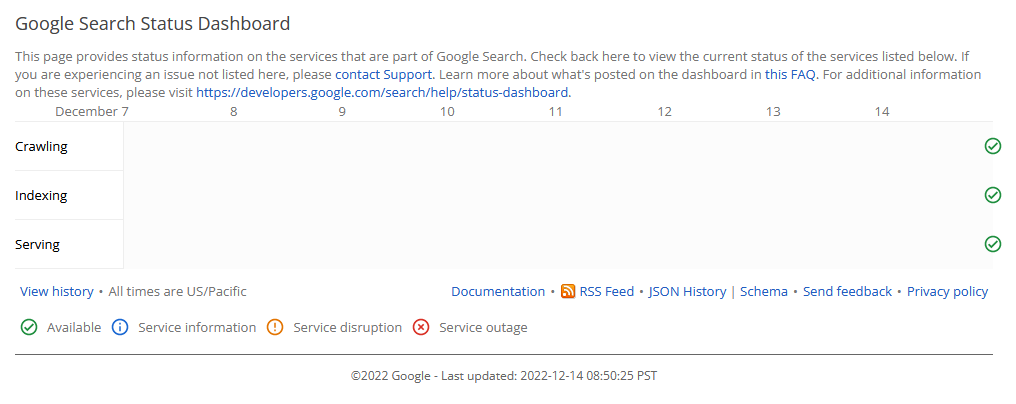Open the View history link
This screenshot has height=404, width=1016.
point(57,292)
